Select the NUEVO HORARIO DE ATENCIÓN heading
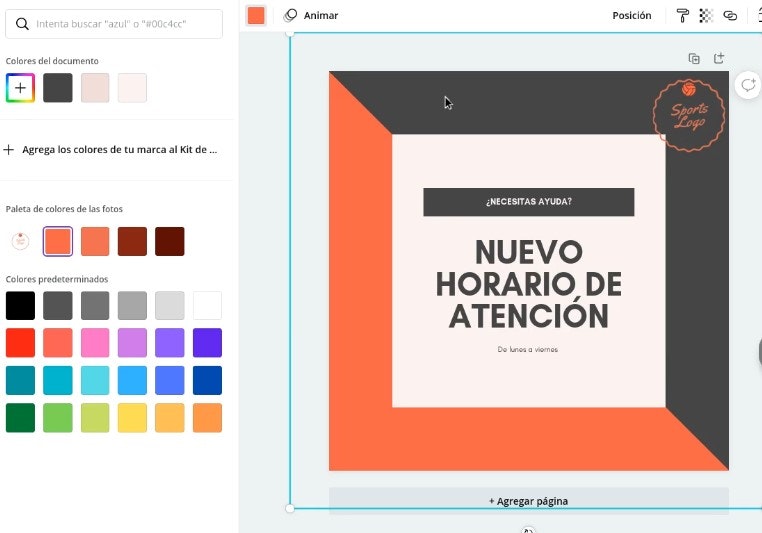 tap(529, 284)
